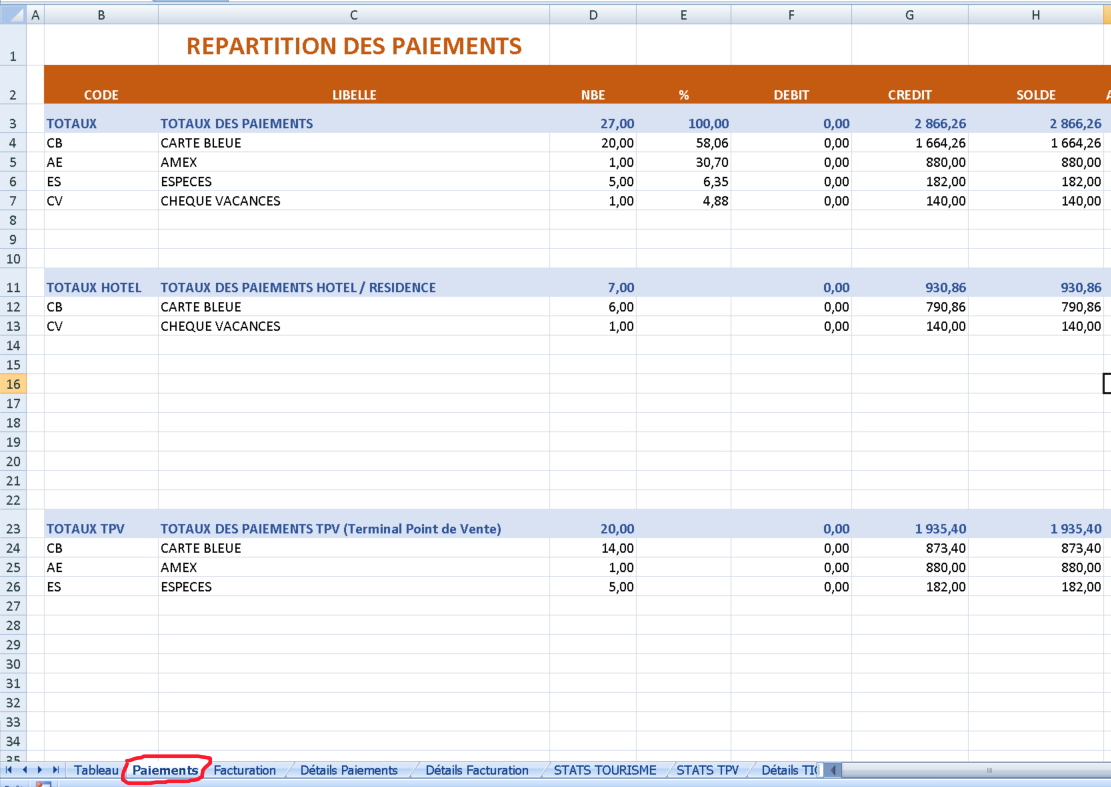Click the REPARTITION DES PAIEMENTS title cell

click(x=354, y=46)
